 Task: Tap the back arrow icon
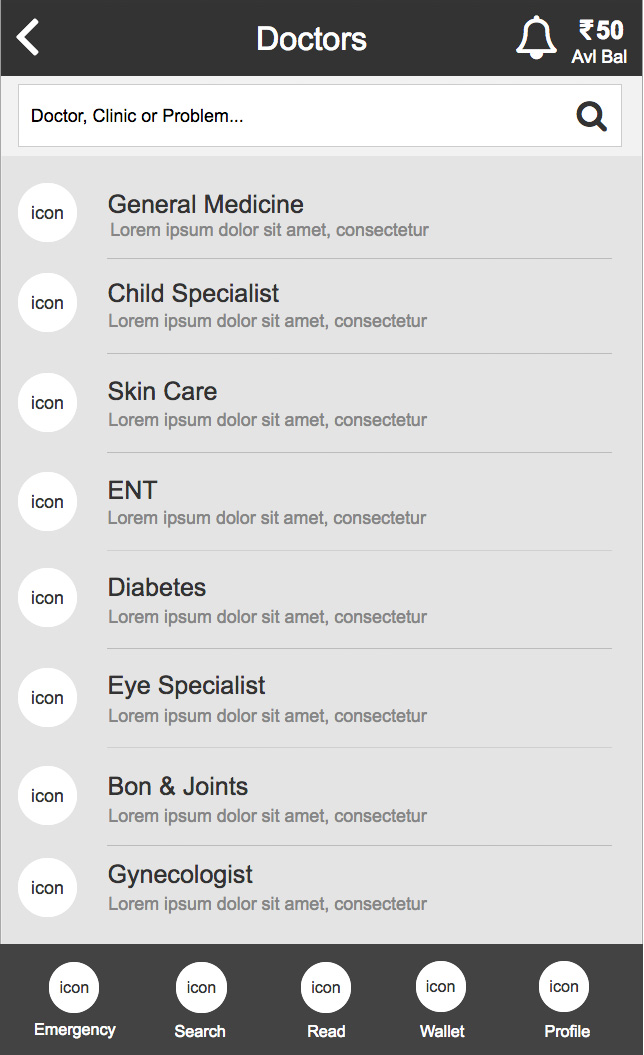pyautogui.click(x=29, y=38)
